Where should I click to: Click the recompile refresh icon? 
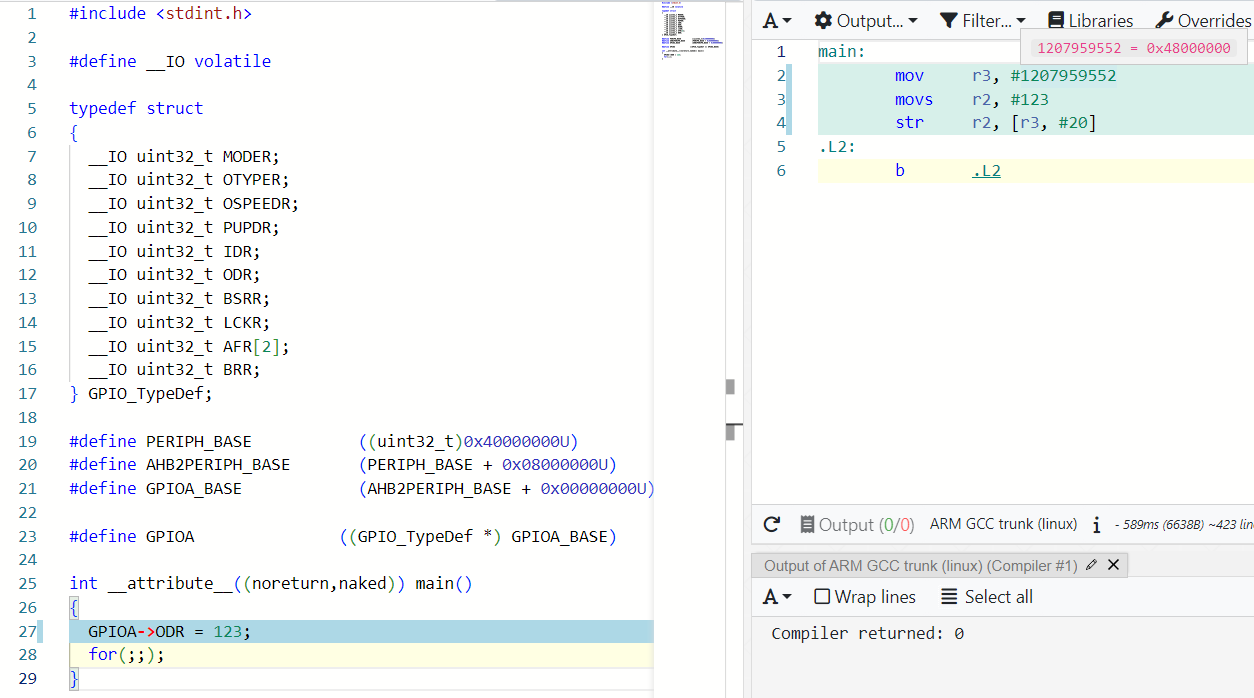pos(771,524)
